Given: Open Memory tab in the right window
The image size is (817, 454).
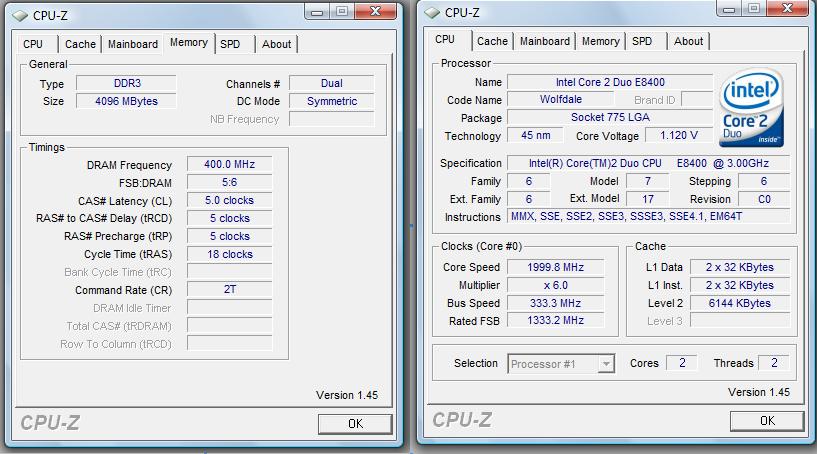Looking at the screenshot, I should coord(601,41).
